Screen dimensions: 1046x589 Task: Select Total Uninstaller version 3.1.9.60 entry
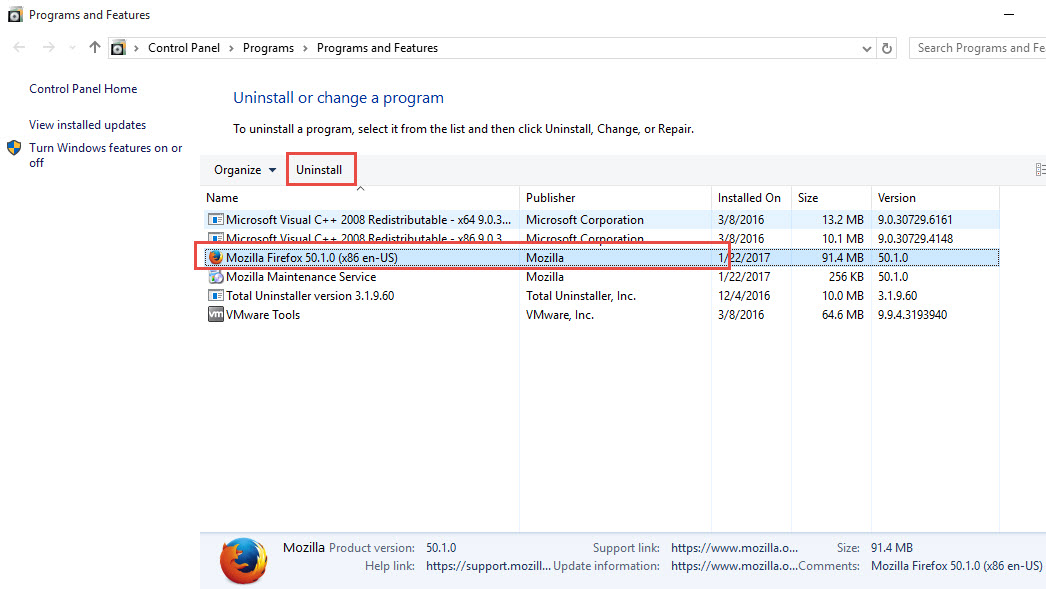(x=602, y=296)
